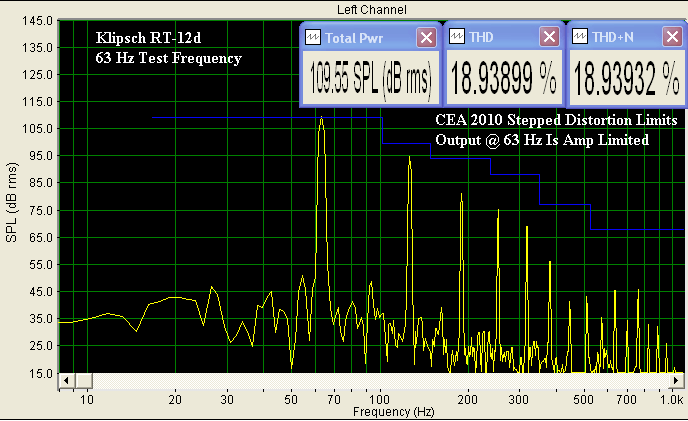Image resolution: width=688 pixels, height=421 pixels.
Task: Click the waveform icon in THD+N title bar
Action: coord(580,36)
